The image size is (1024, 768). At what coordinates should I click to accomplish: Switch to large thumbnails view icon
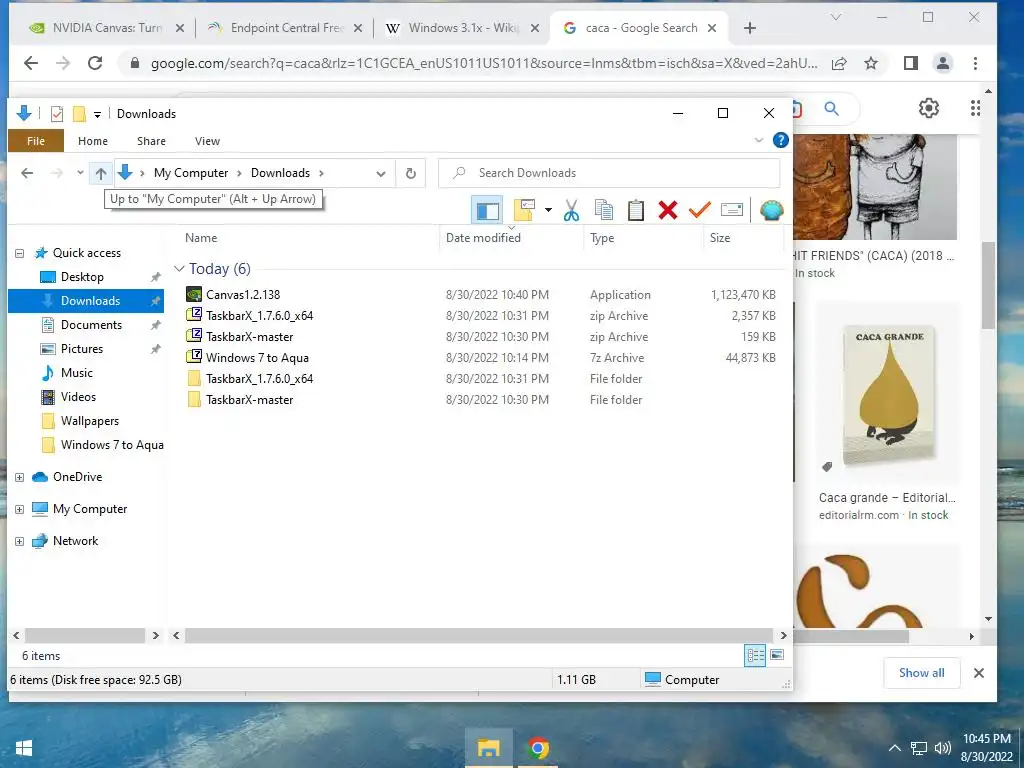(776, 655)
